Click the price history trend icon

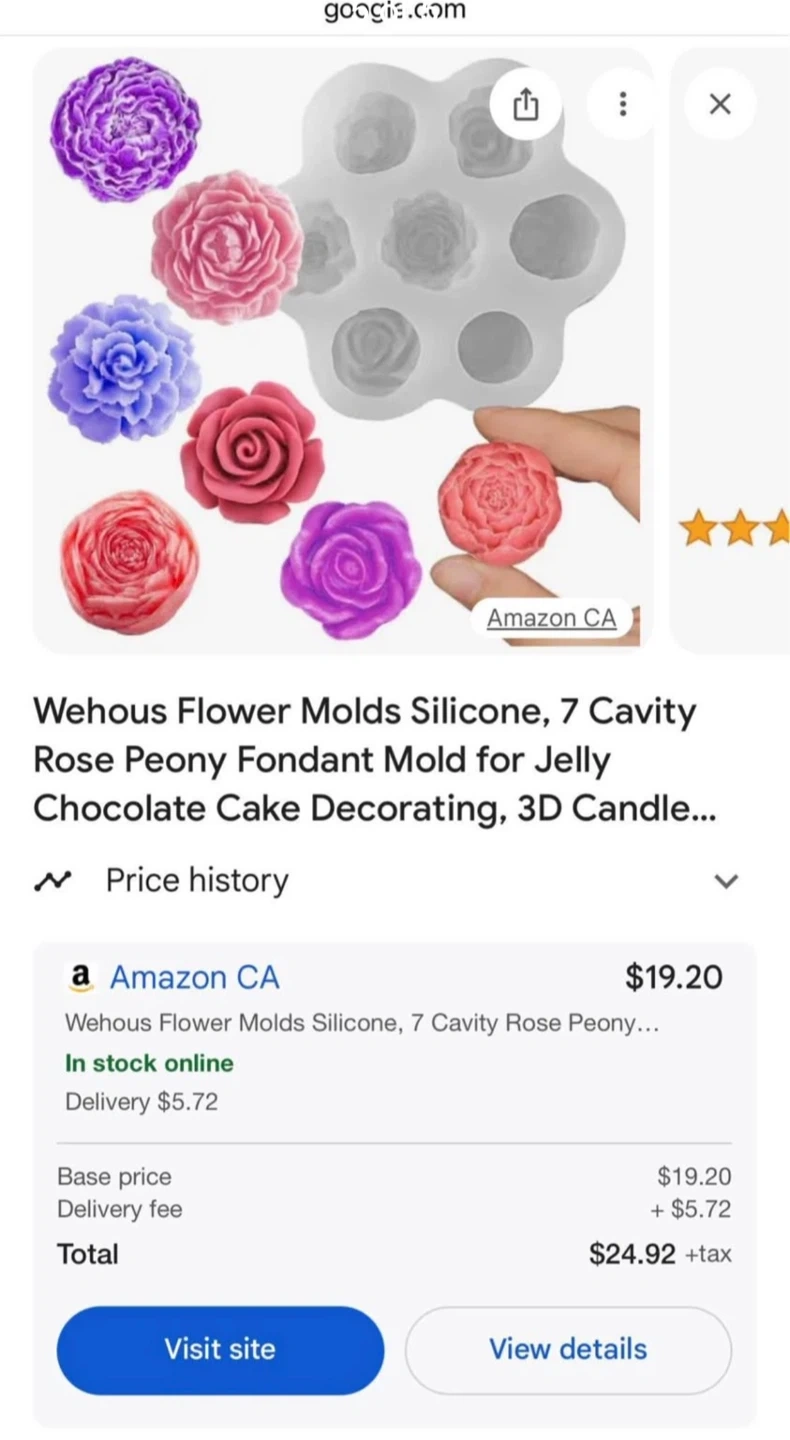(x=52, y=881)
